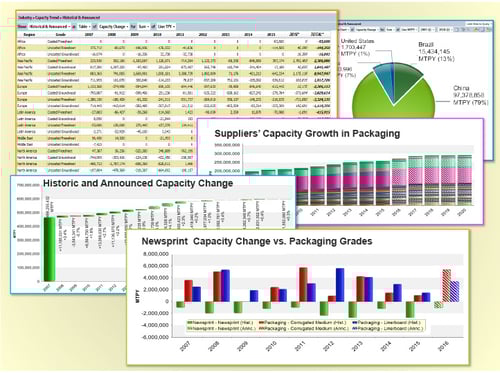Click the hatched red 2016 Corrugated Medium bar
Image resolution: width=500 pixels, height=373 pixels.
[447, 286]
